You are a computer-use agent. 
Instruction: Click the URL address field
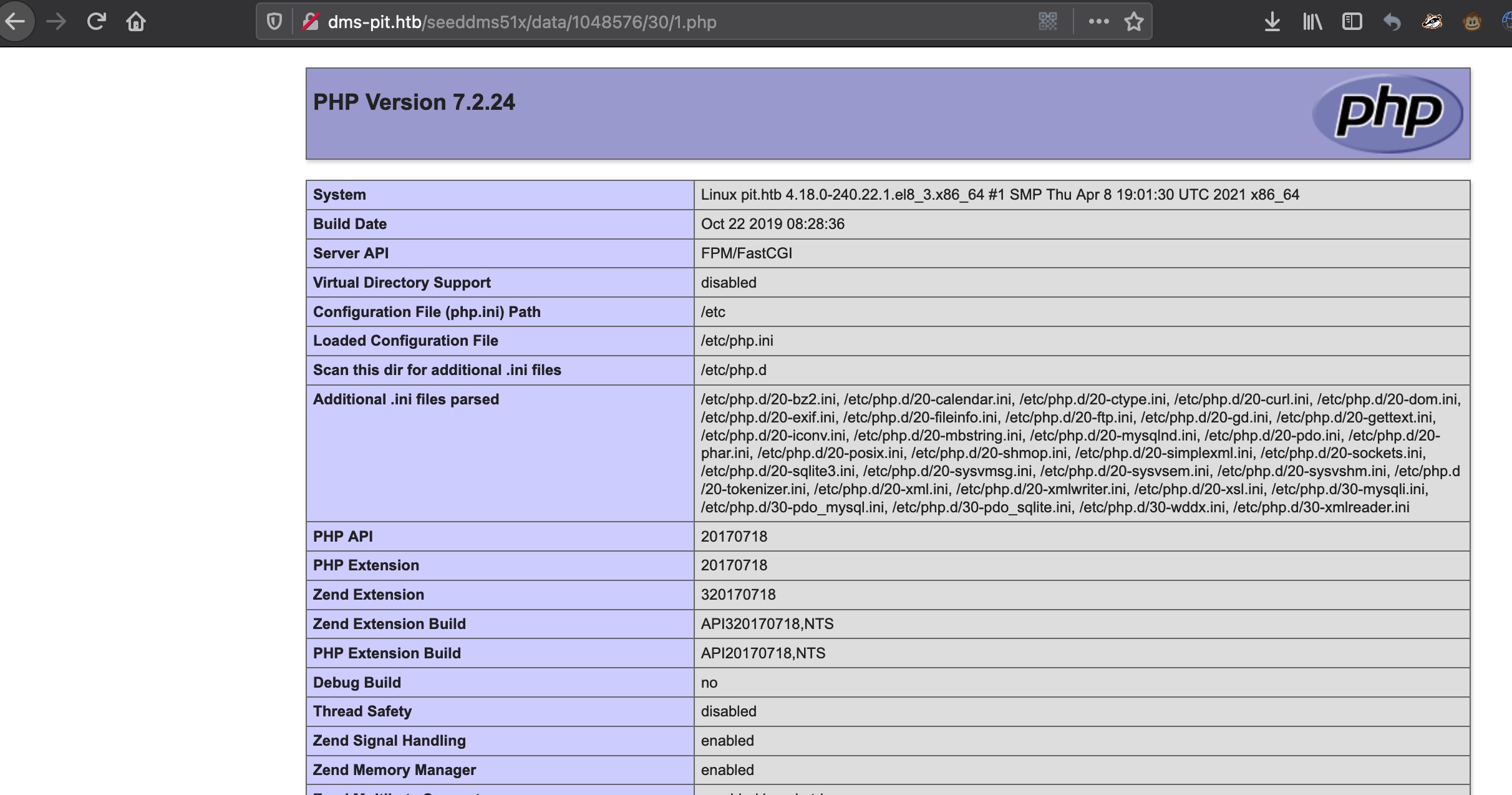point(624,22)
